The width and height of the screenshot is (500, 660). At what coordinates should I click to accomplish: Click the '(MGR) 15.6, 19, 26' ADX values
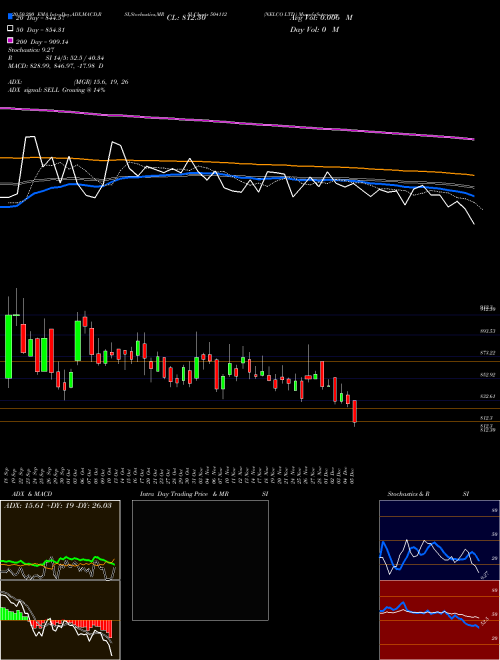tap(101, 82)
